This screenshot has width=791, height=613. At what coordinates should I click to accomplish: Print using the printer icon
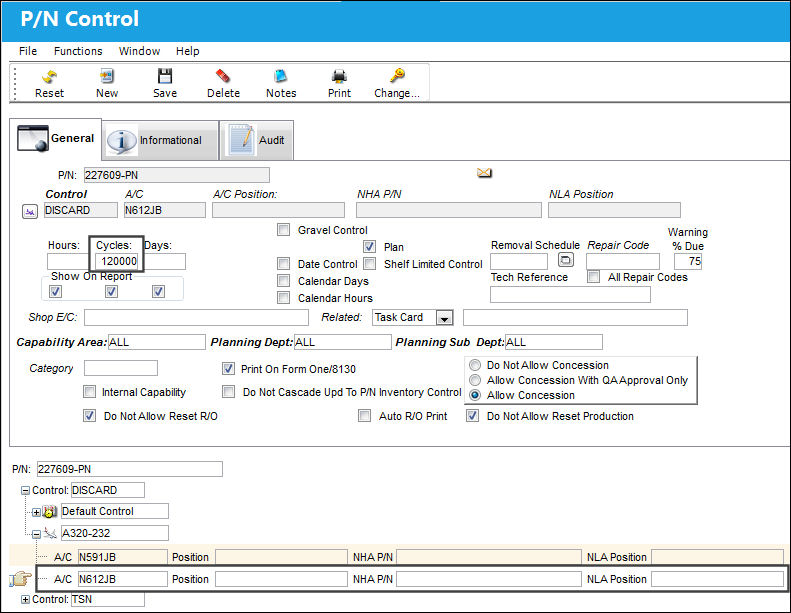point(339,76)
